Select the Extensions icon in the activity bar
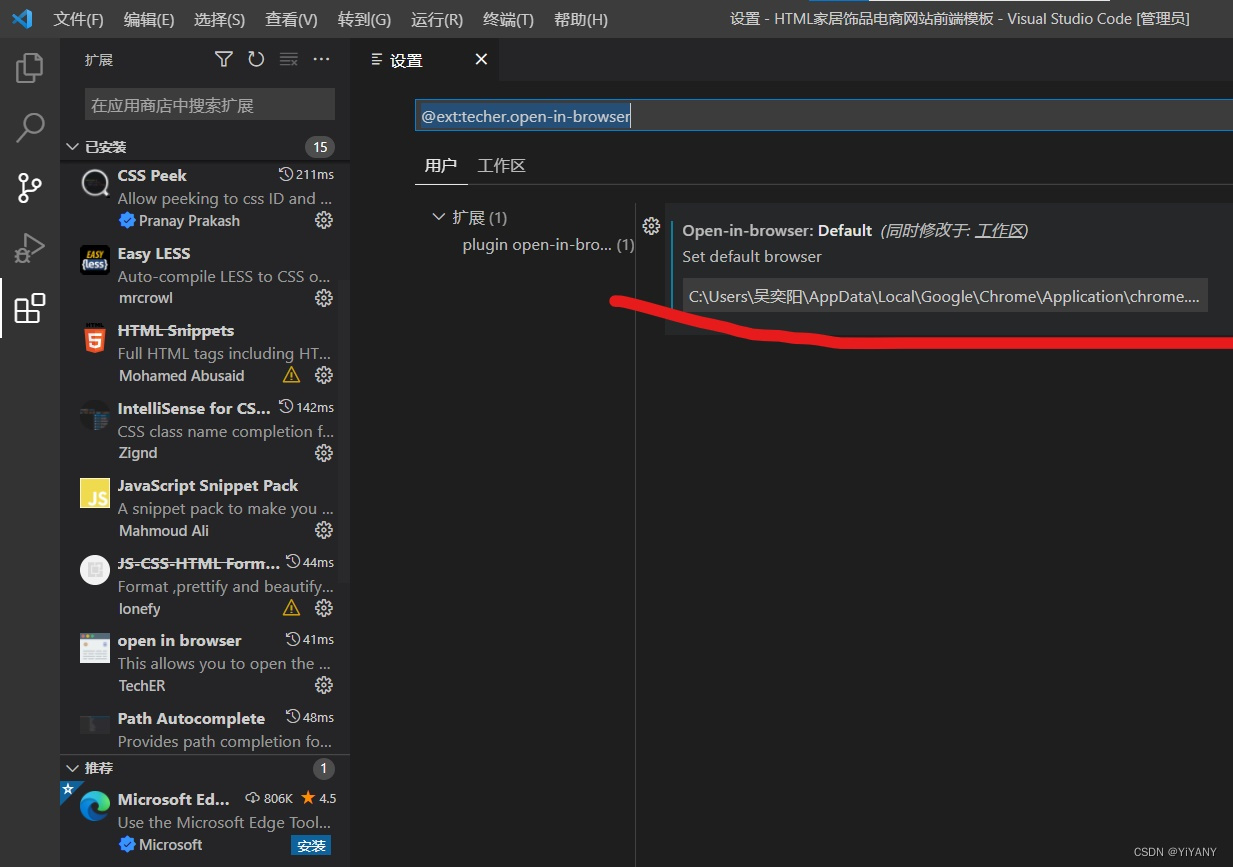Viewport: 1233px width, 867px height. pos(29,308)
